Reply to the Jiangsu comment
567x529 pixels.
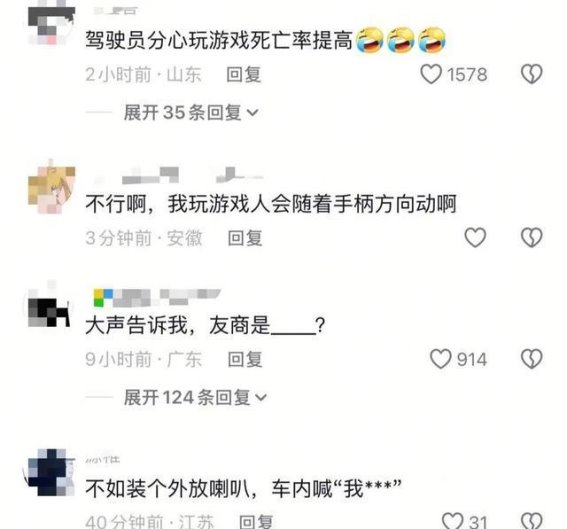click(x=256, y=521)
